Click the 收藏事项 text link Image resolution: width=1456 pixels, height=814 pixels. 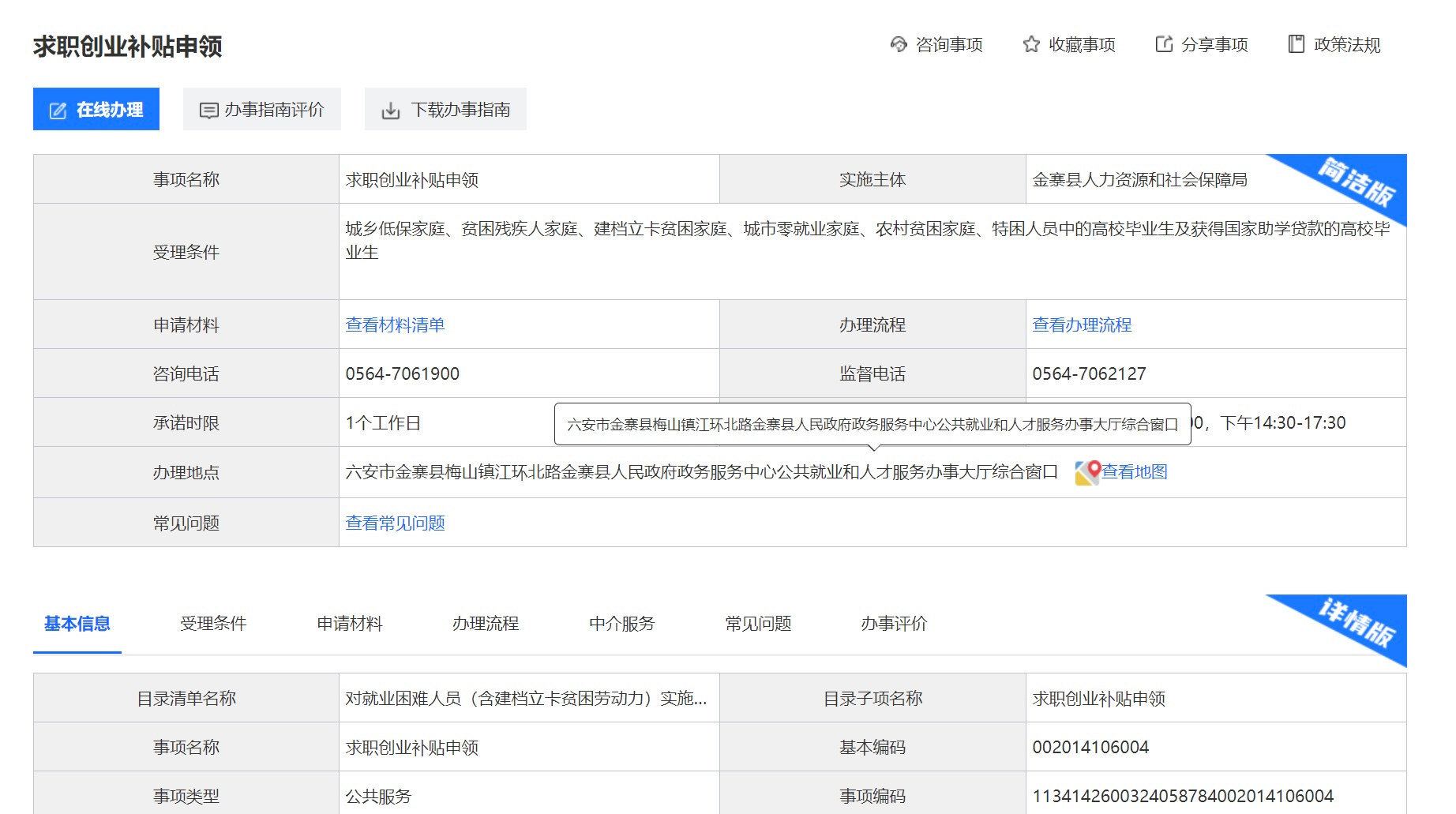[x=1082, y=45]
